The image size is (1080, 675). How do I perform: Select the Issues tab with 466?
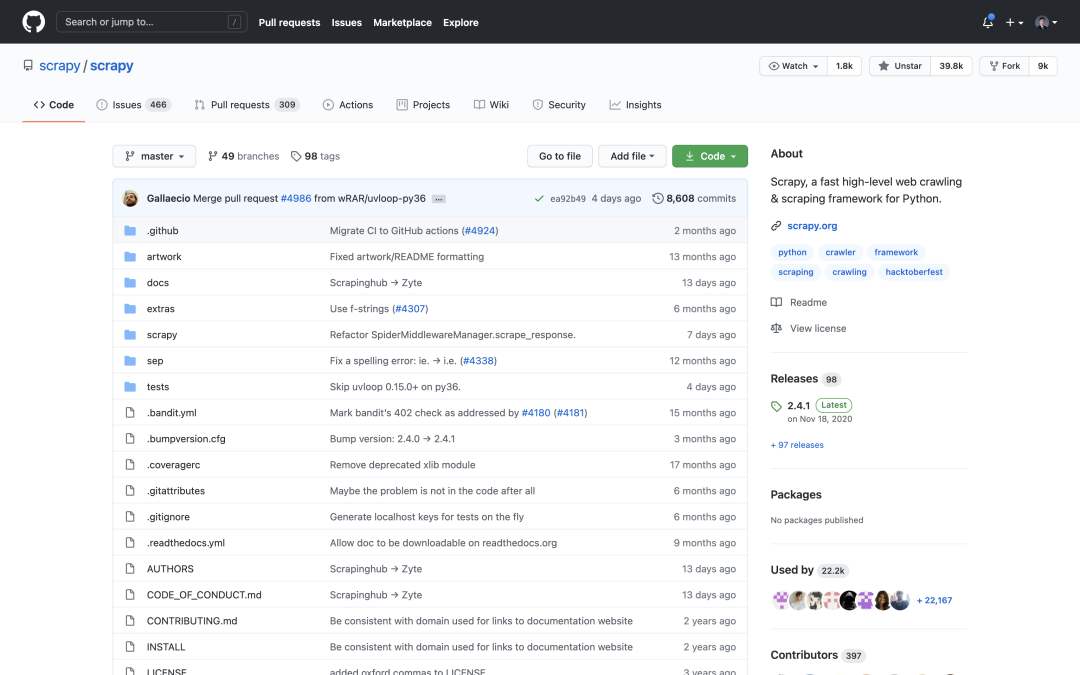[x=134, y=105]
